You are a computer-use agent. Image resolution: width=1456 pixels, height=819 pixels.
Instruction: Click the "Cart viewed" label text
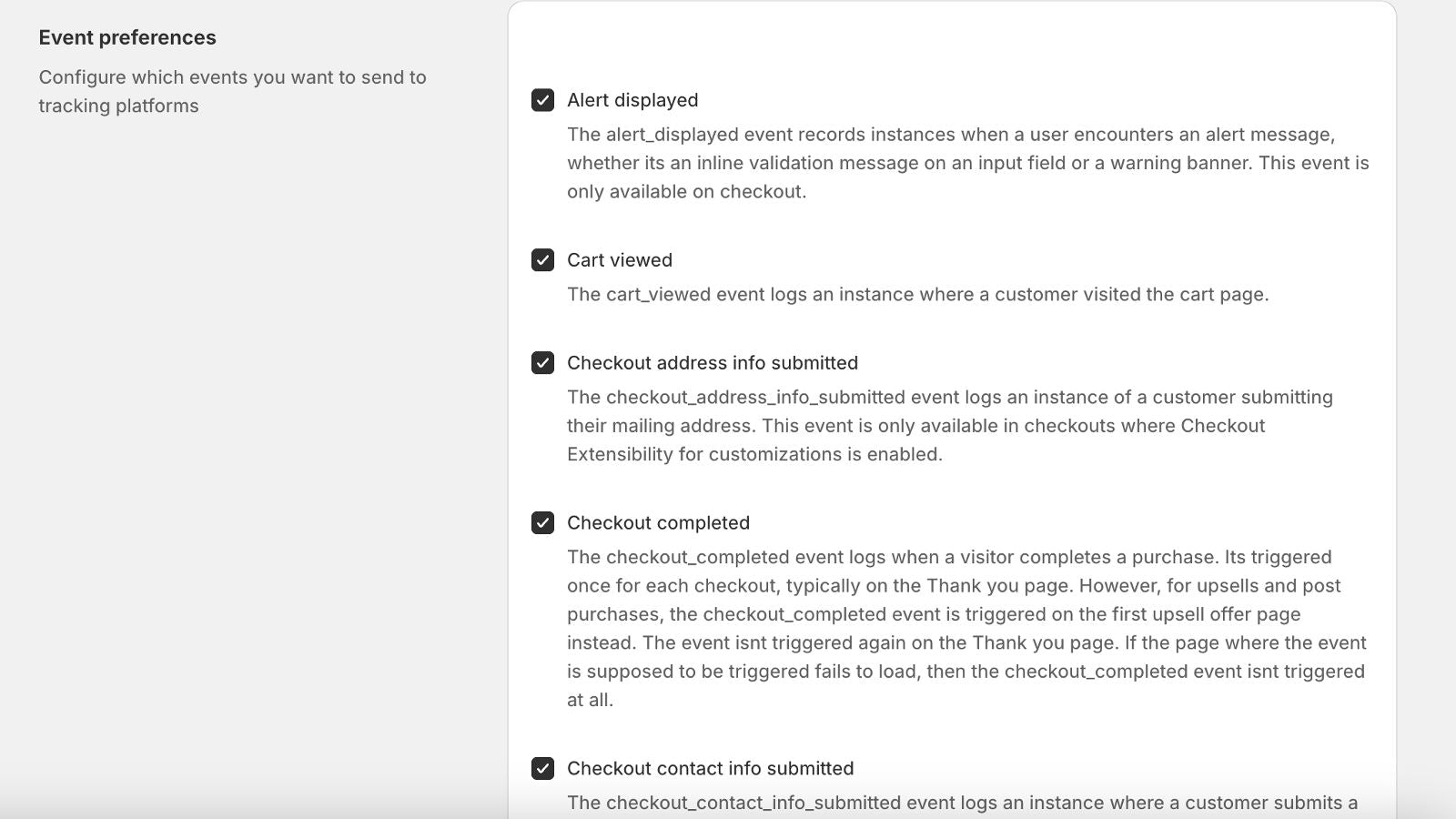(619, 260)
